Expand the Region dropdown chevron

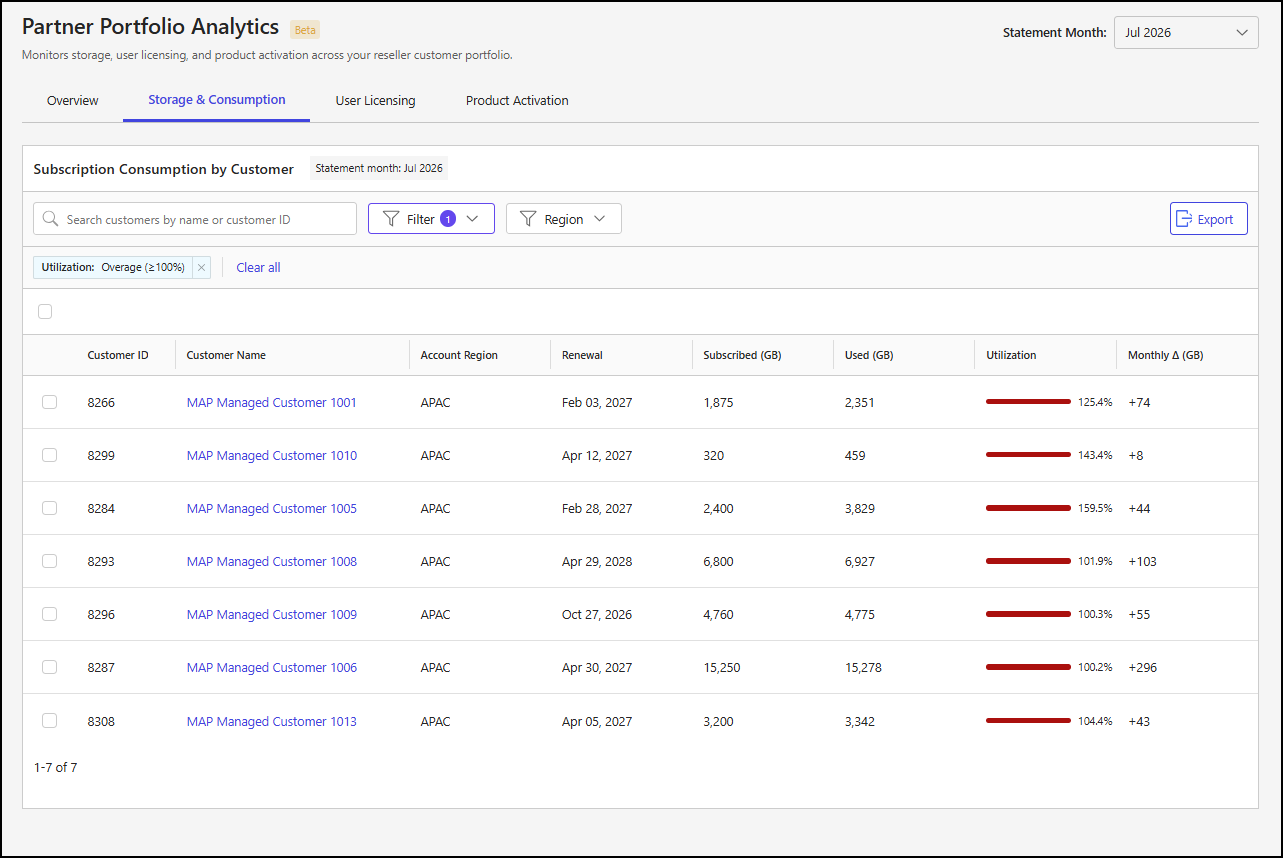point(600,219)
